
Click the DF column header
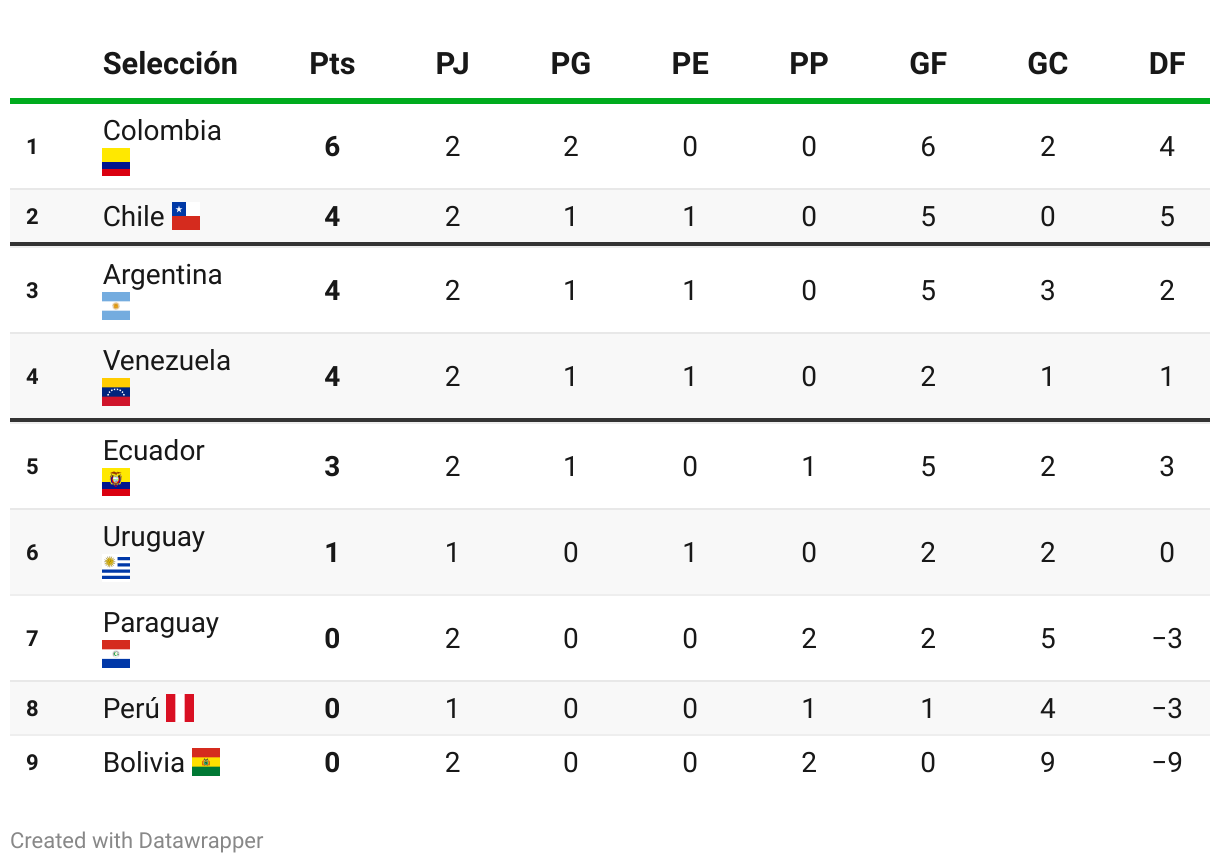(x=1166, y=64)
